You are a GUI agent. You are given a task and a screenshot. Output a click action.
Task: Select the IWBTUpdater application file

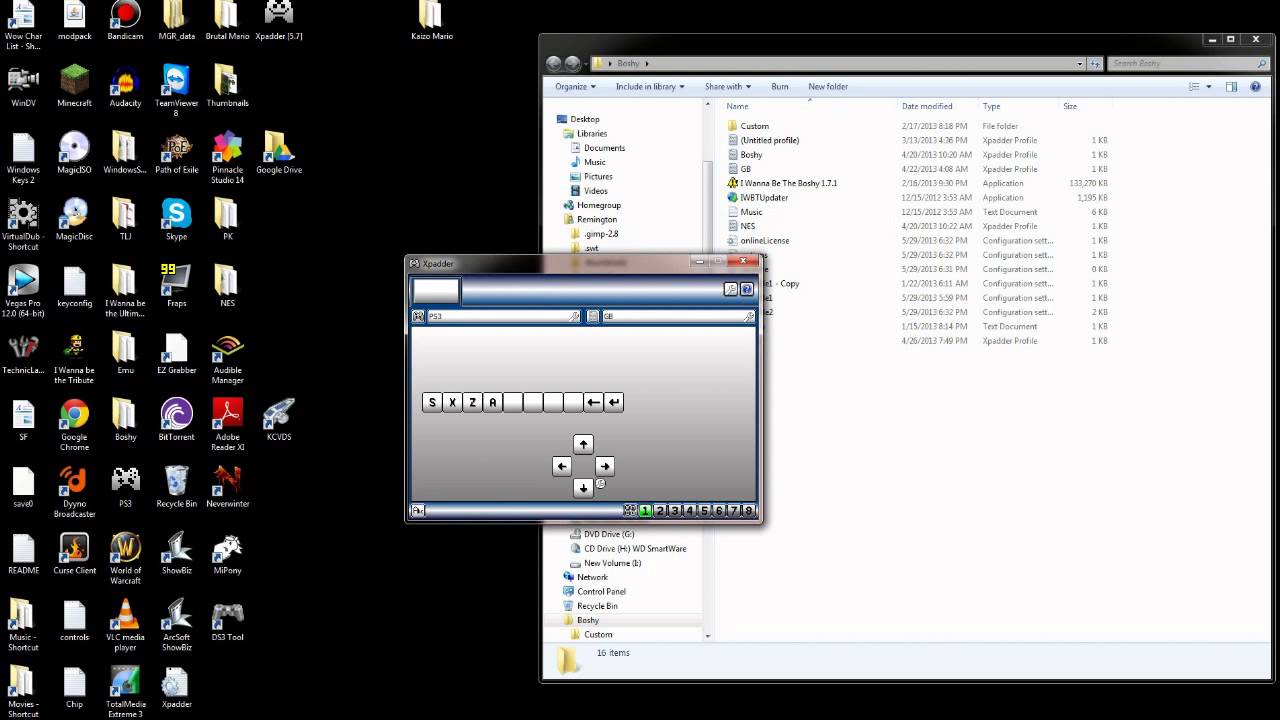point(764,198)
